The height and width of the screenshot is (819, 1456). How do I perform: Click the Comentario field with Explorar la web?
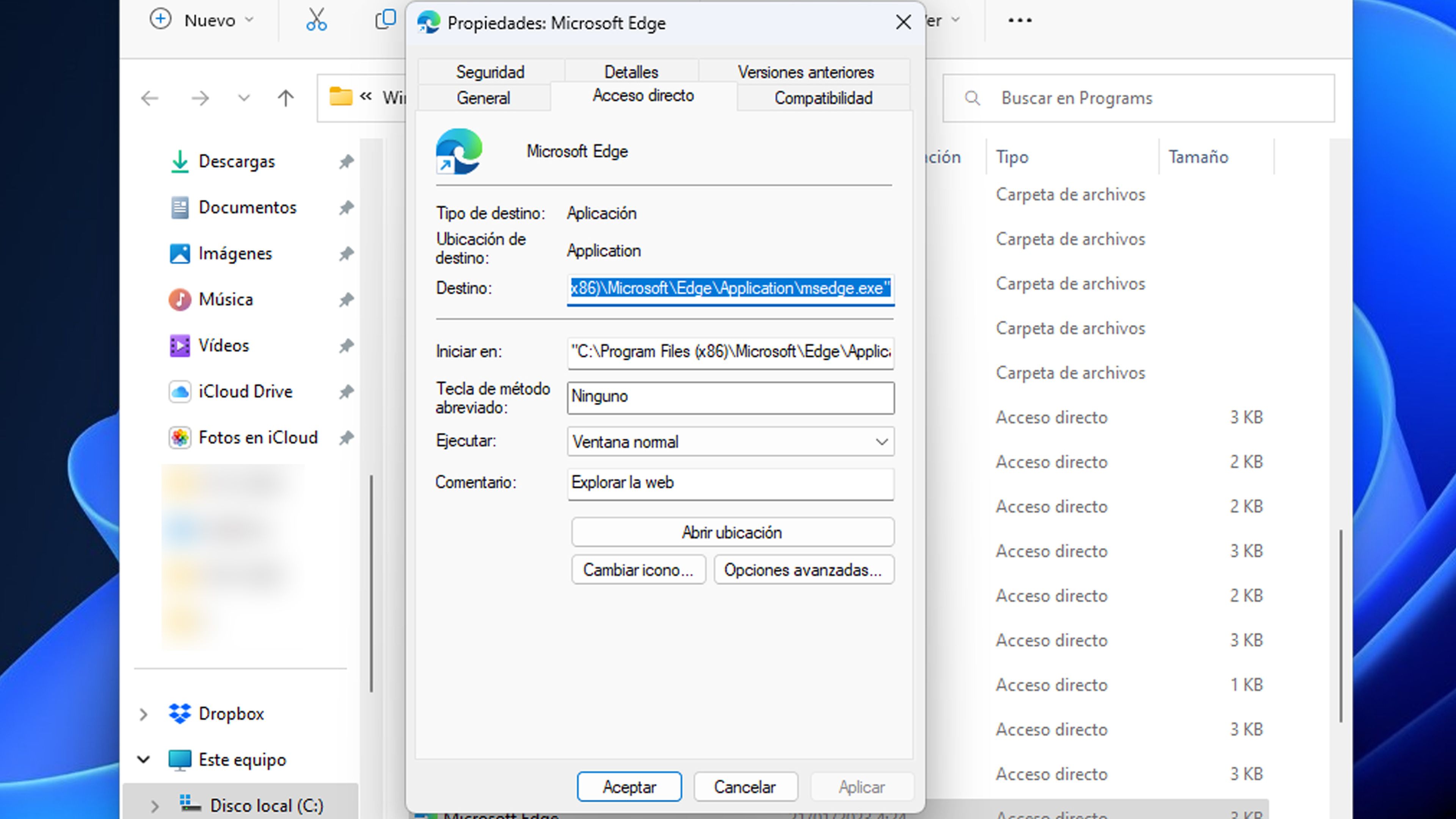[730, 484]
